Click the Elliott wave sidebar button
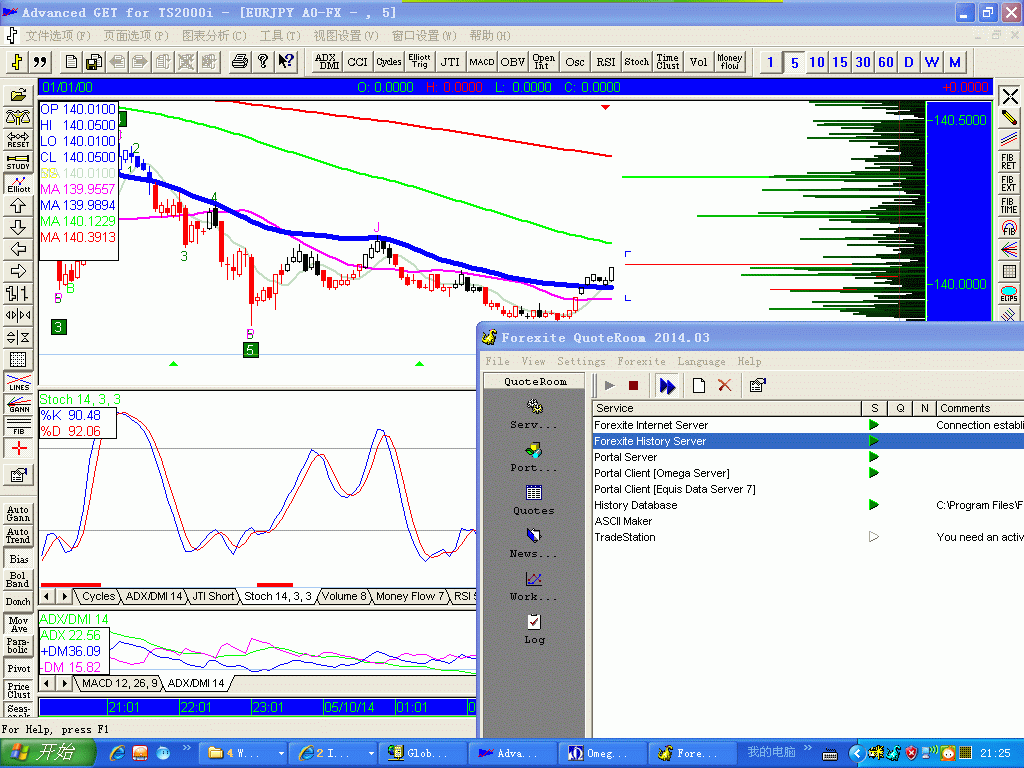This screenshot has height=768, width=1024. click(x=18, y=184)
